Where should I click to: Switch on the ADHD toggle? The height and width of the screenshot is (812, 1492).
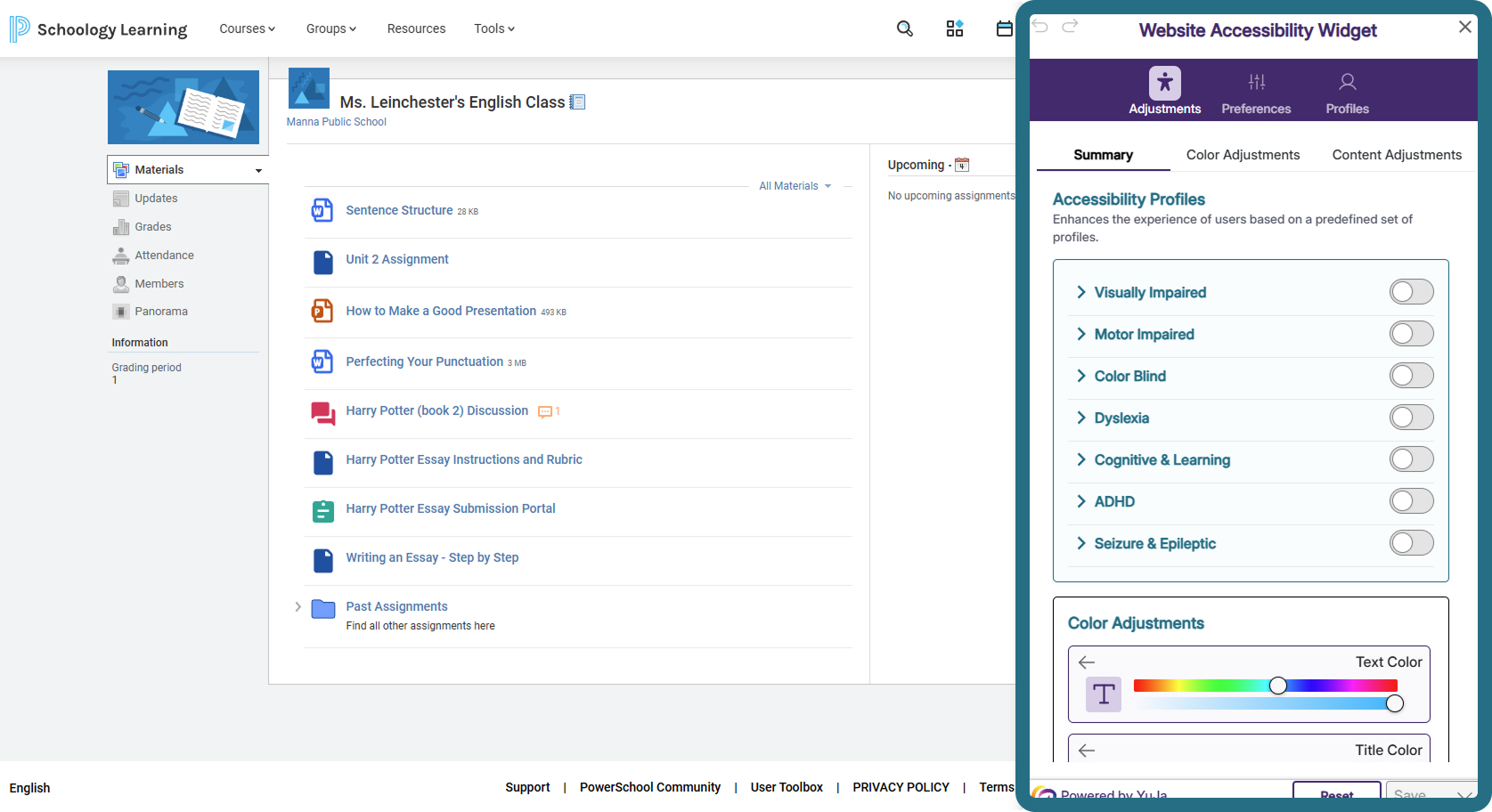(x=1412, y=501)
